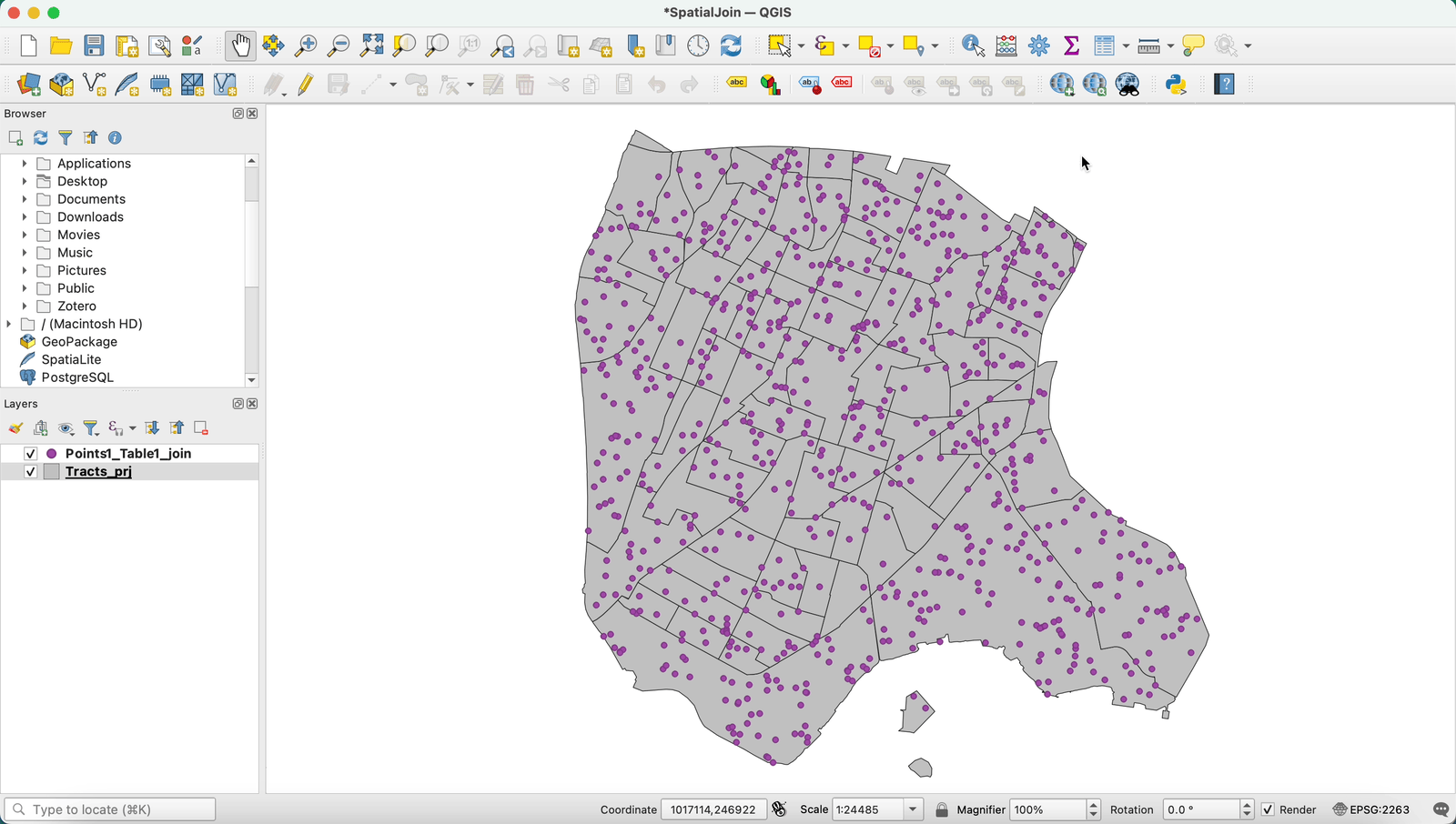Click the Coordinate input field
The image size is (1456, 824).
pyautogui.click(x=713, y=809)
